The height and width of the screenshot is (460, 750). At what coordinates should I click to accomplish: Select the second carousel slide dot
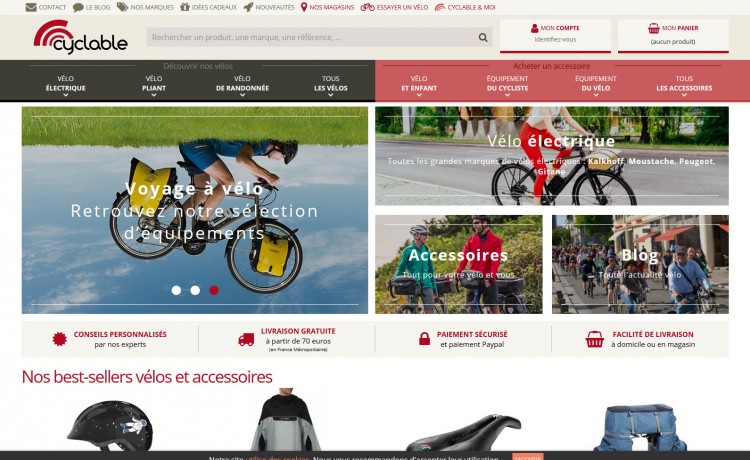click(x=195, y=290)
